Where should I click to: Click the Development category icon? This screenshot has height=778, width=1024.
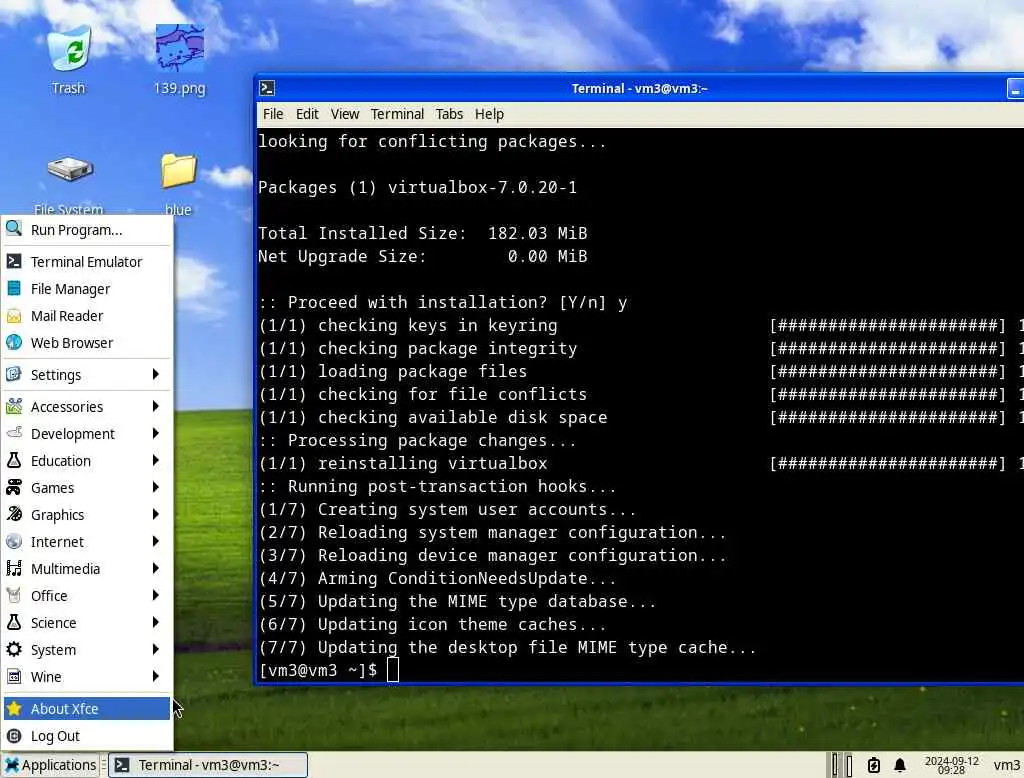click(14, 433)
